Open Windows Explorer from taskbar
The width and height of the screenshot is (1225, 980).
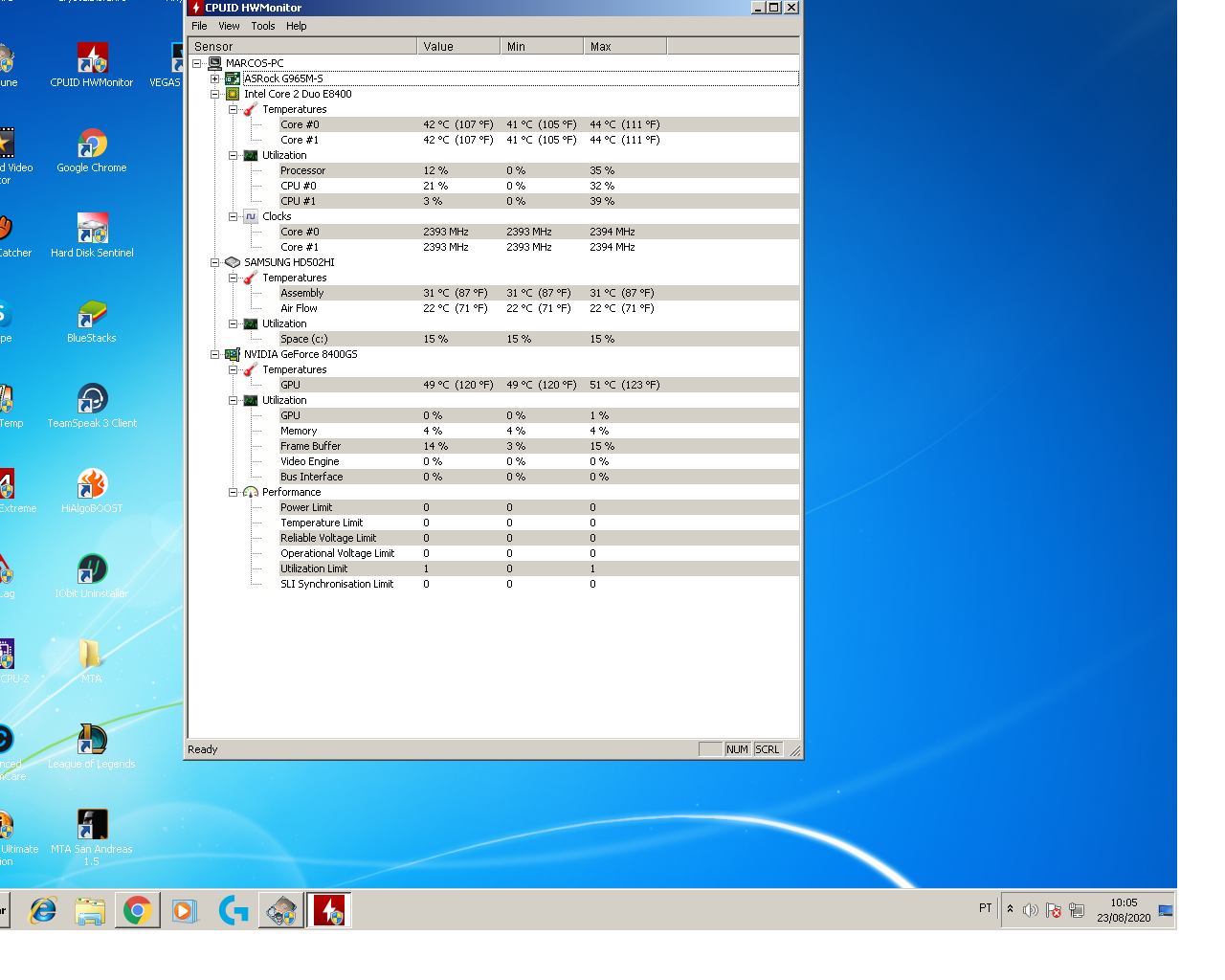tap(90, 910)
